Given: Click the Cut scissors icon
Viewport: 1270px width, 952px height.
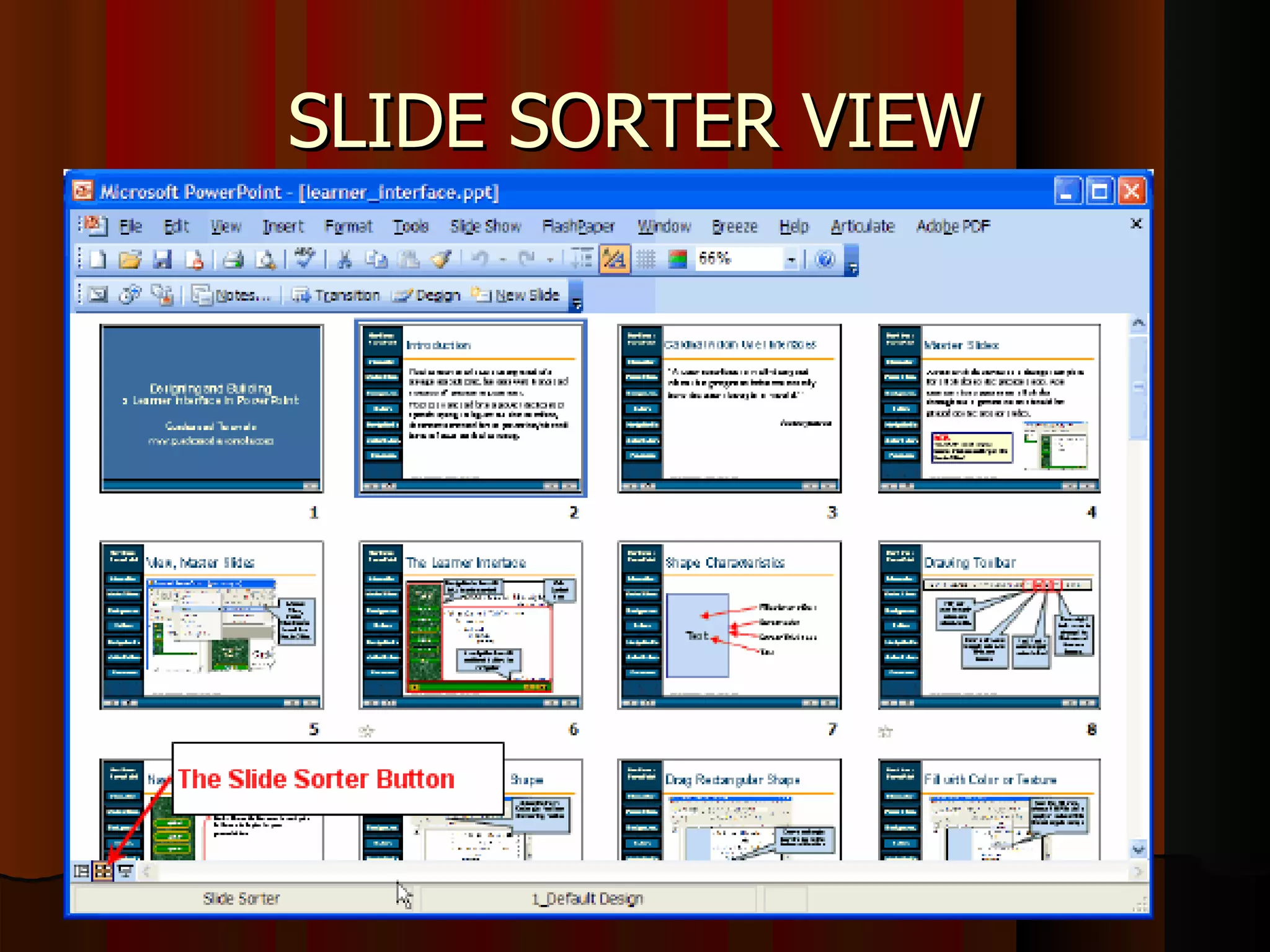Looking at the screenshot, I should point(344,259).
